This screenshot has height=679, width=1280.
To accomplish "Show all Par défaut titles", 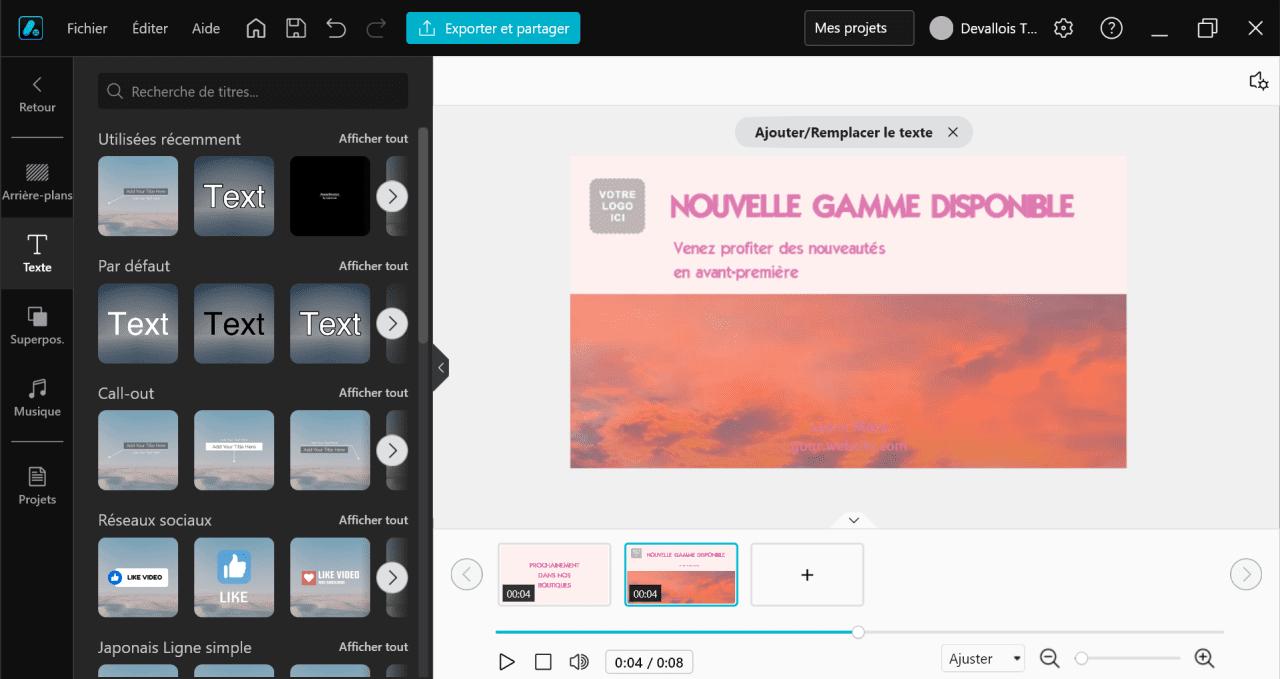I will pyautogui.click(x=373, y=265).
